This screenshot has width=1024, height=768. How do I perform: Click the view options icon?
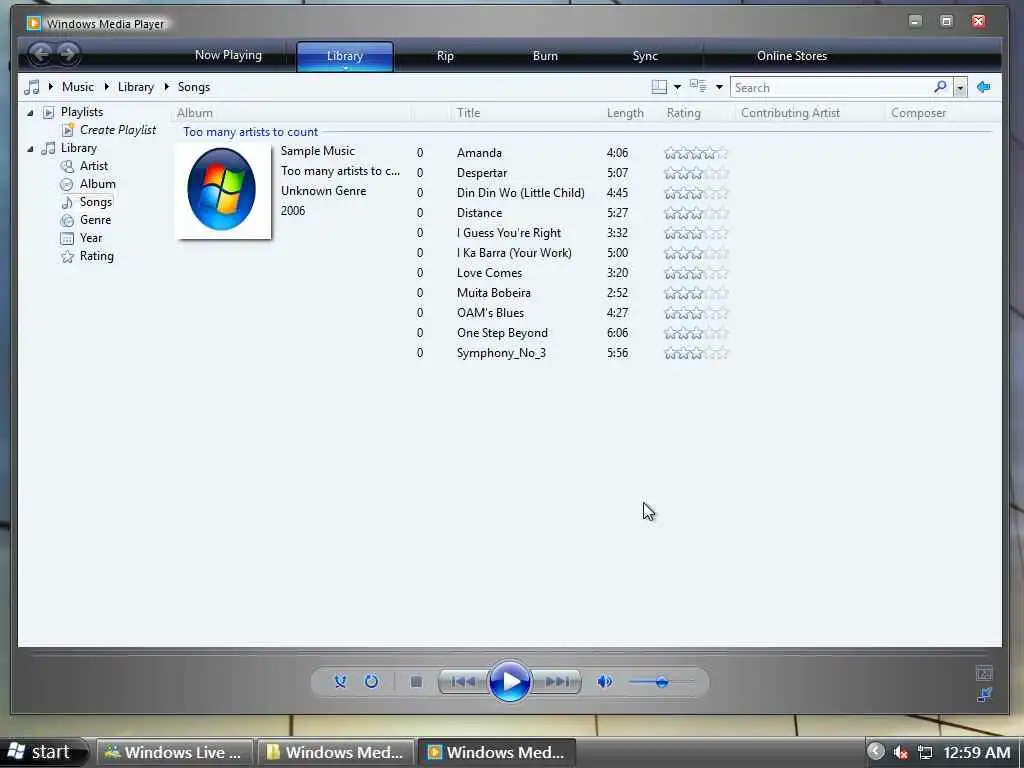pos(698,86)
